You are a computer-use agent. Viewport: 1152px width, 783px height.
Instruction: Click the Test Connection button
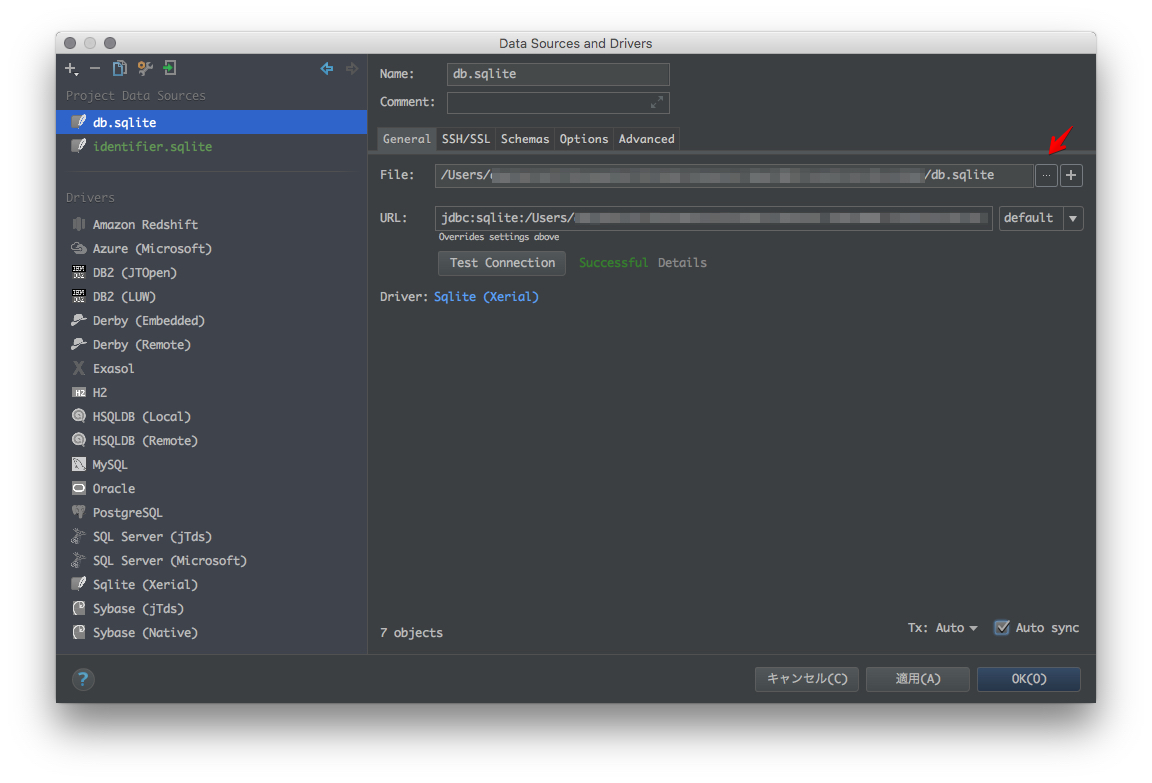(502, 263)
